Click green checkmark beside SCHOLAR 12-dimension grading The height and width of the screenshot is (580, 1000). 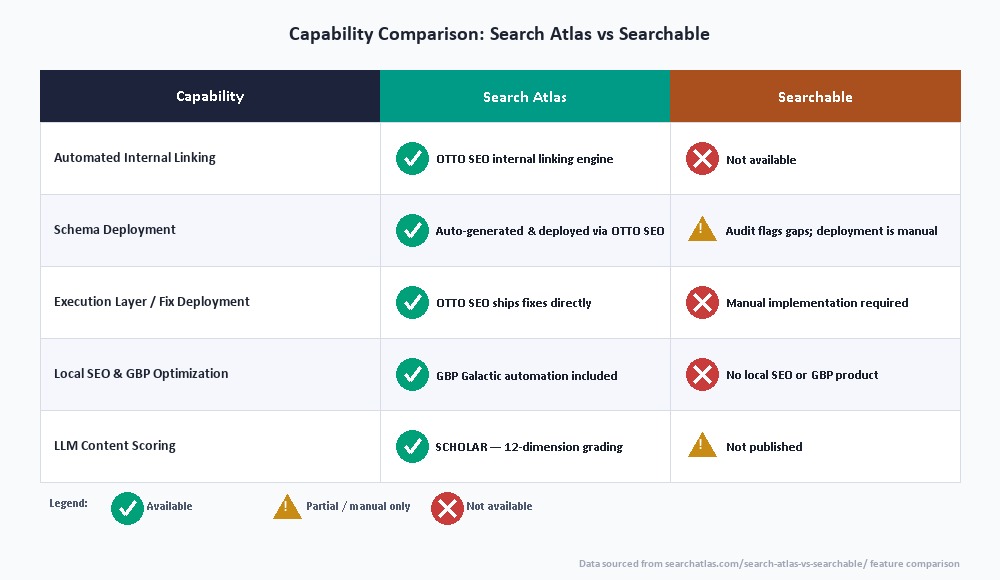click(x=412, y=447)
